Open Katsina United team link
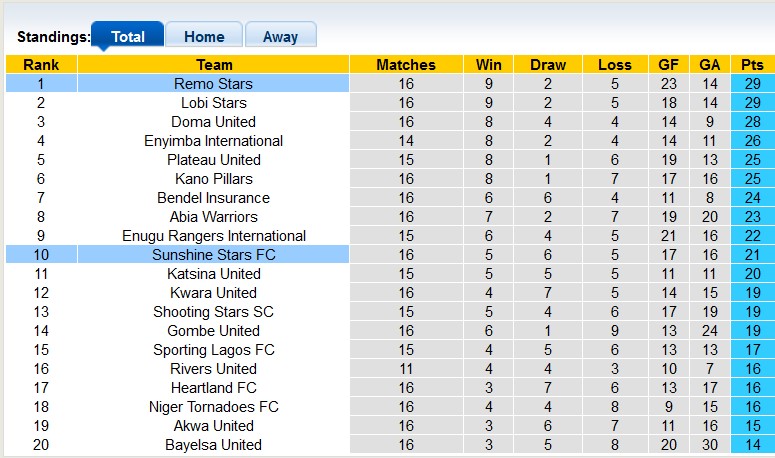 point(213,274)
